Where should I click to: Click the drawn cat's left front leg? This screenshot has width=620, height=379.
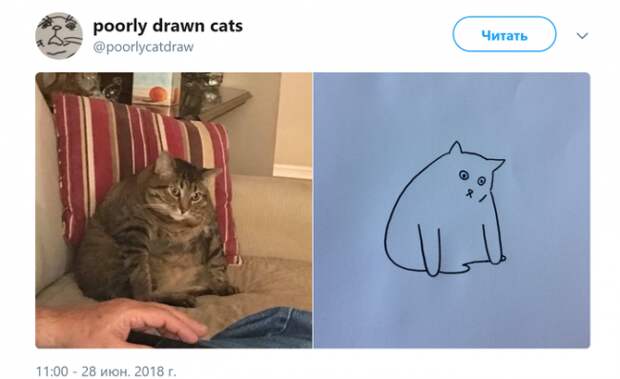point(430,250)
